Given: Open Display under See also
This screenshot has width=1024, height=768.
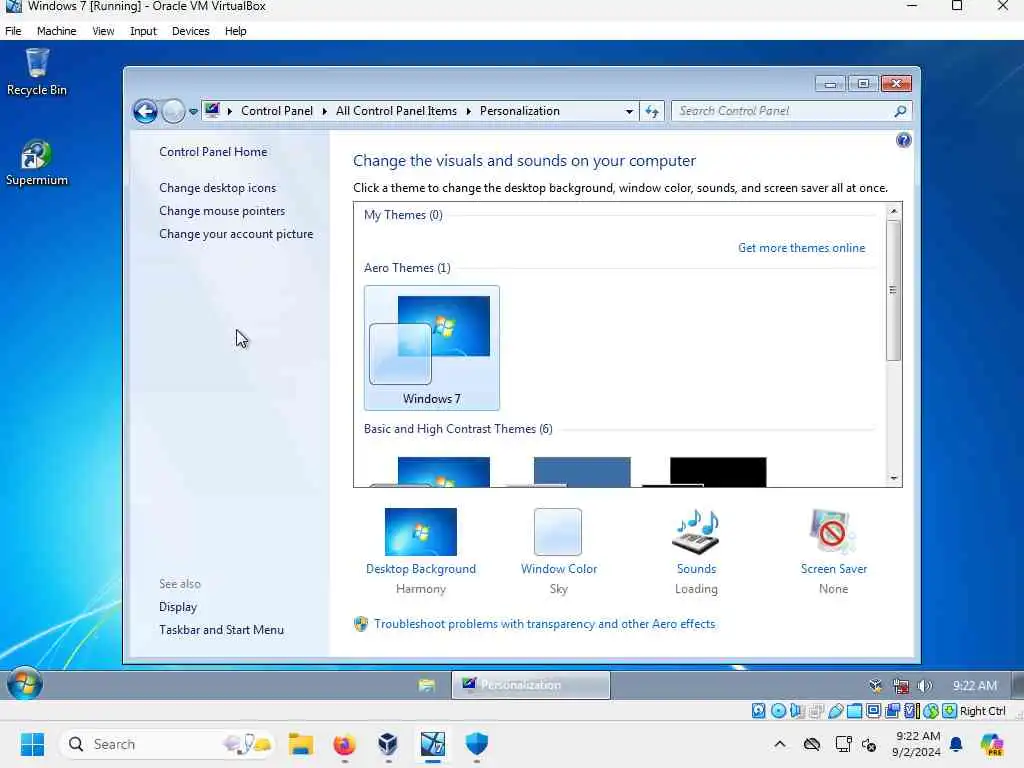Looking at the screenshot, I should [x=178, y=607].
